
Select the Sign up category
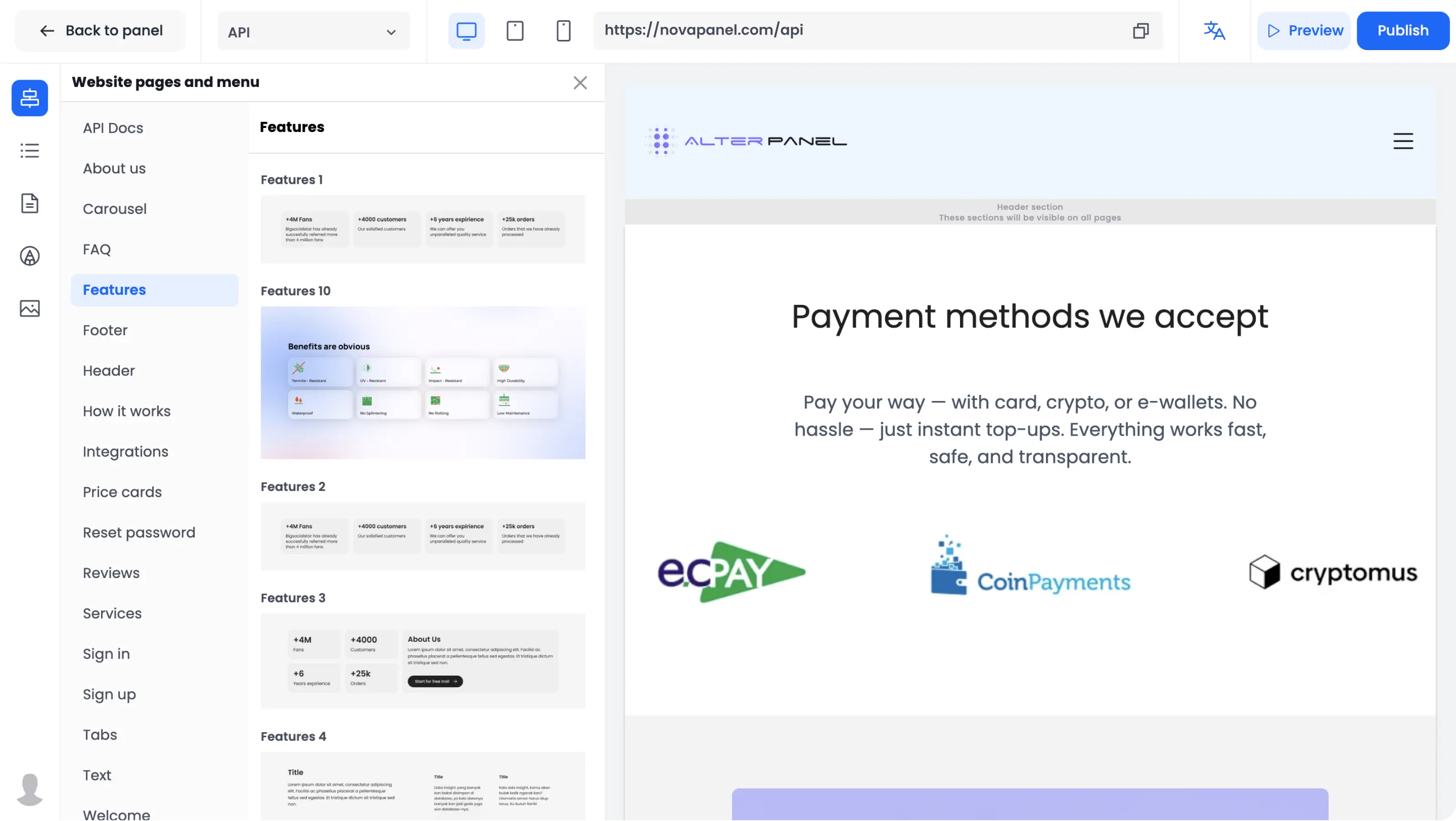[x=154, y=694]
